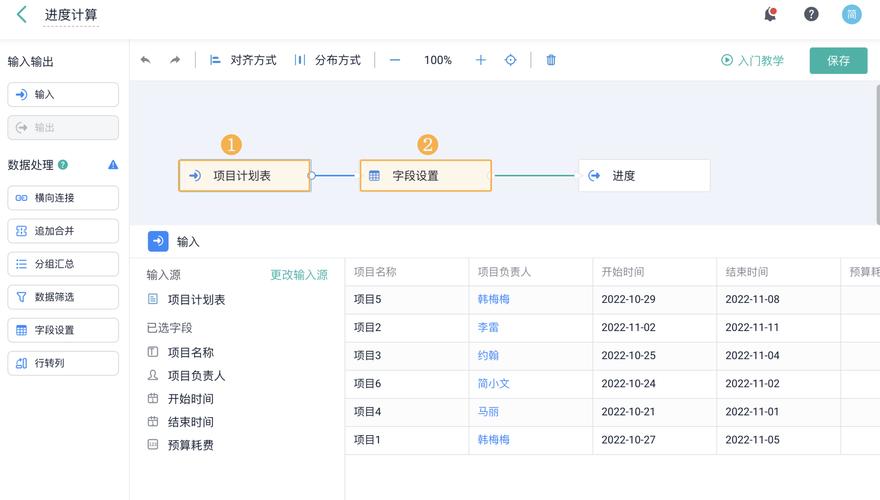880x500 pixels.
Task: Click the locate/center canvas icon
Action: pos(510,60)
